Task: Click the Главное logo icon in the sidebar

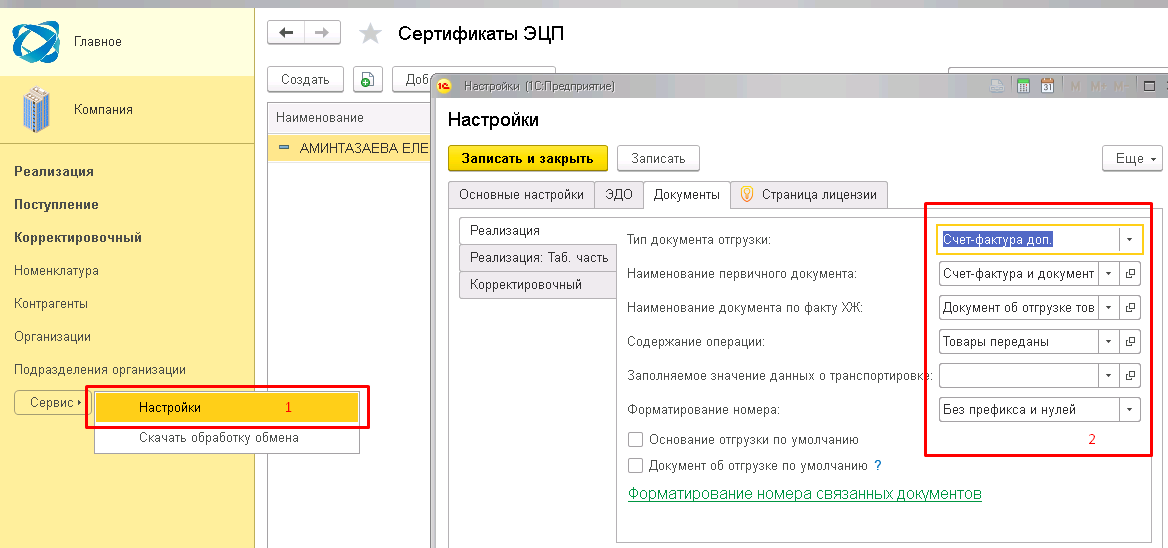Action: tap(36, 42)
